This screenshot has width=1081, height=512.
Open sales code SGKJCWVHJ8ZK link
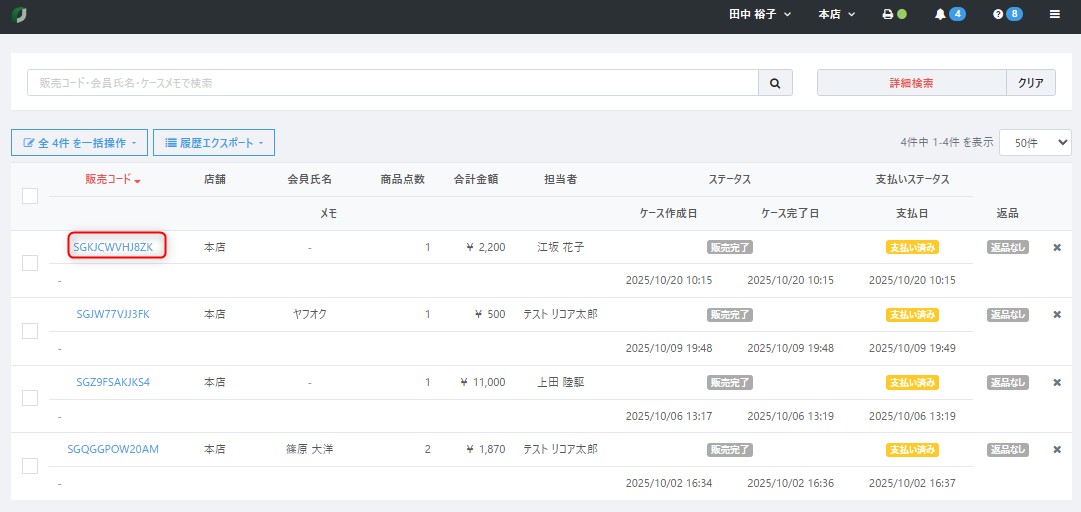coord(113,247)
